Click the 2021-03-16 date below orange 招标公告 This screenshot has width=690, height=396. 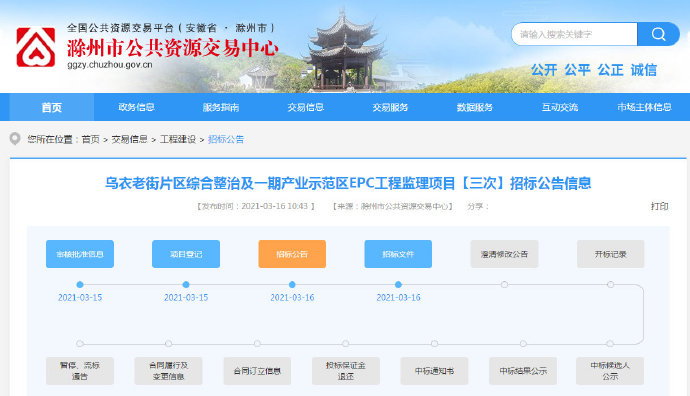pyautogui.click(x=292, y=297)
